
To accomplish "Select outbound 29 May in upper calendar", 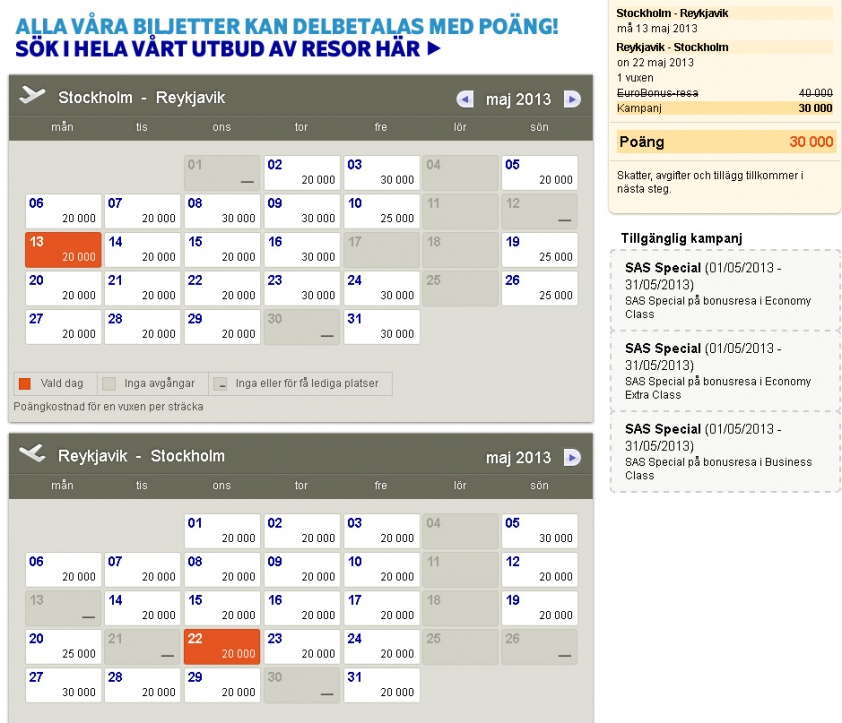I will [222, 327].
